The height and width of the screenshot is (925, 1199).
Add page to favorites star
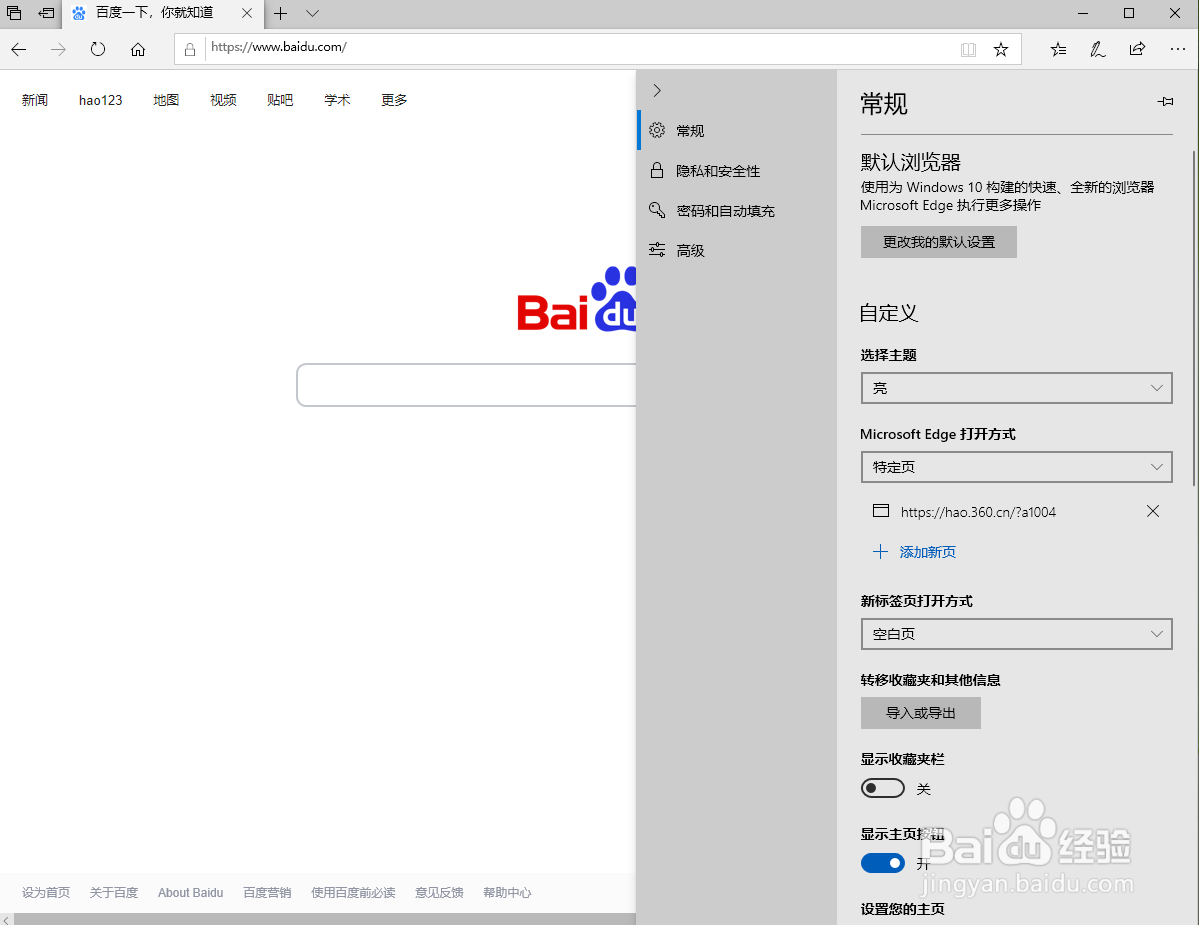pyautogui.click(x=1001, y=50)
